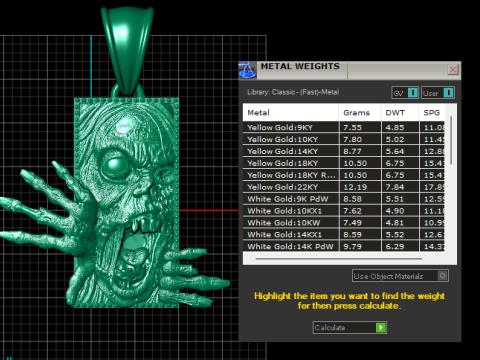480x360 pixels.
Task: Click the 4.85 DWT cell
Action: coord(400,127)
